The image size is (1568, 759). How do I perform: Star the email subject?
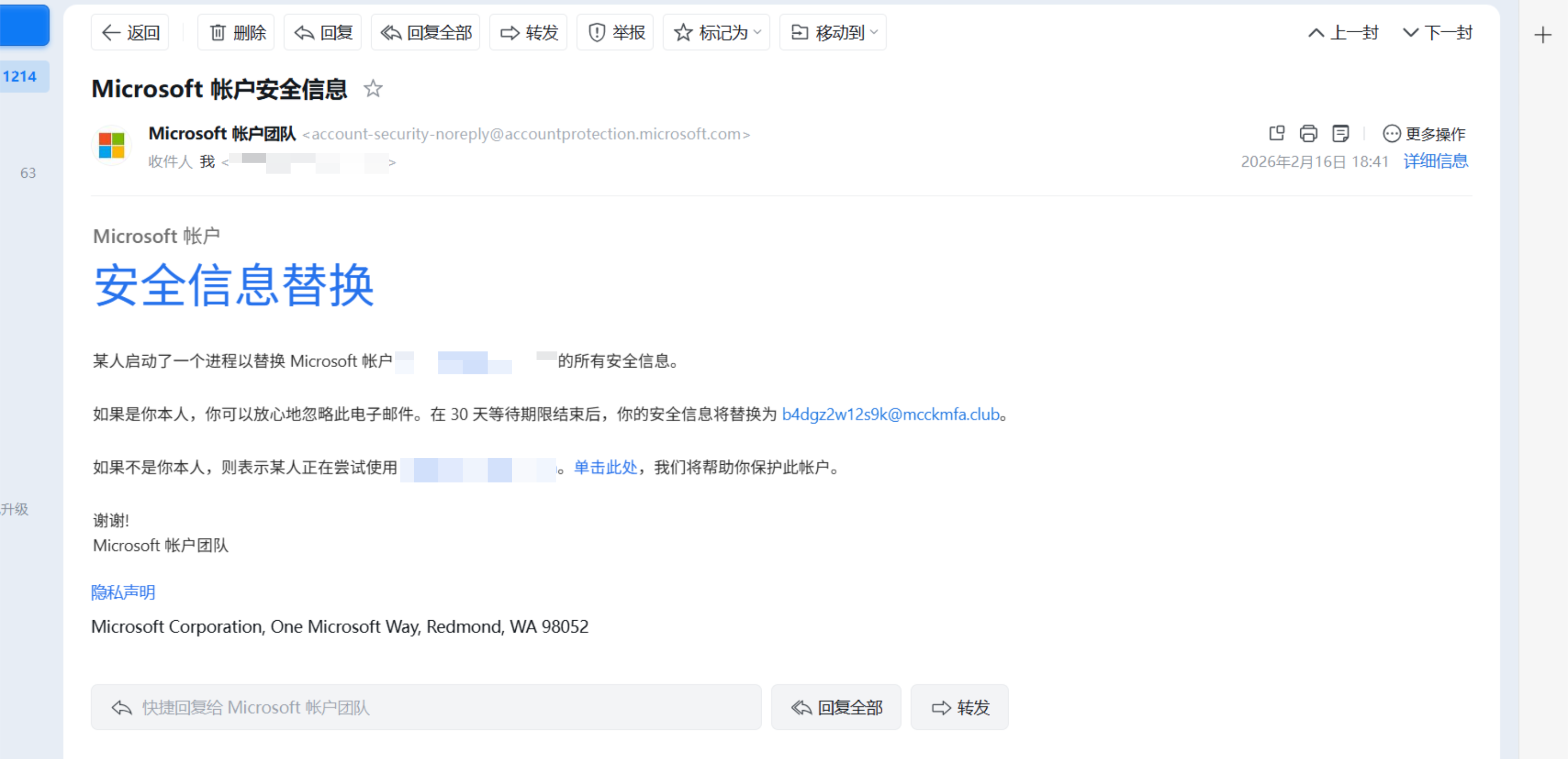(373, 89)
